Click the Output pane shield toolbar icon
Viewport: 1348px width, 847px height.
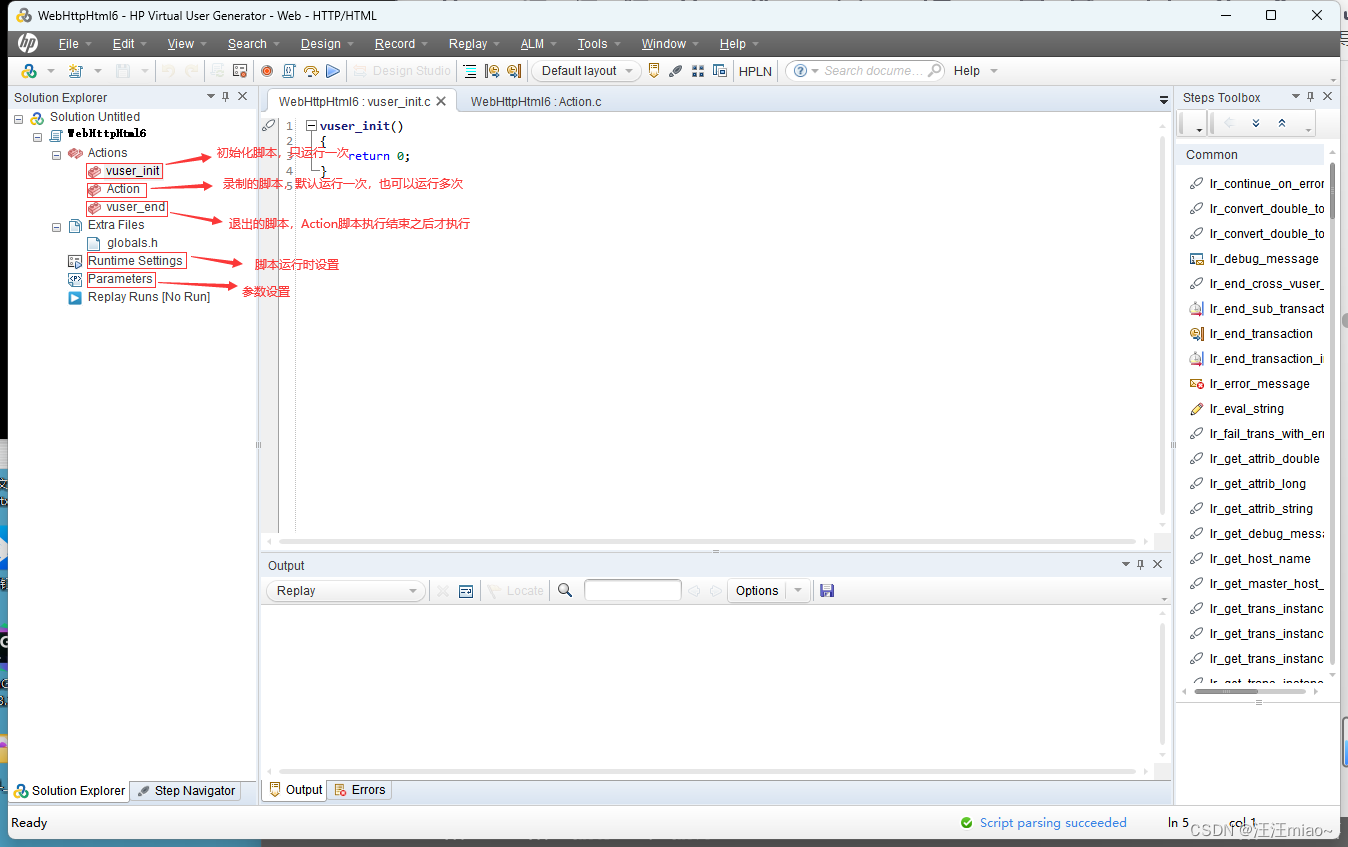point(654,71)
